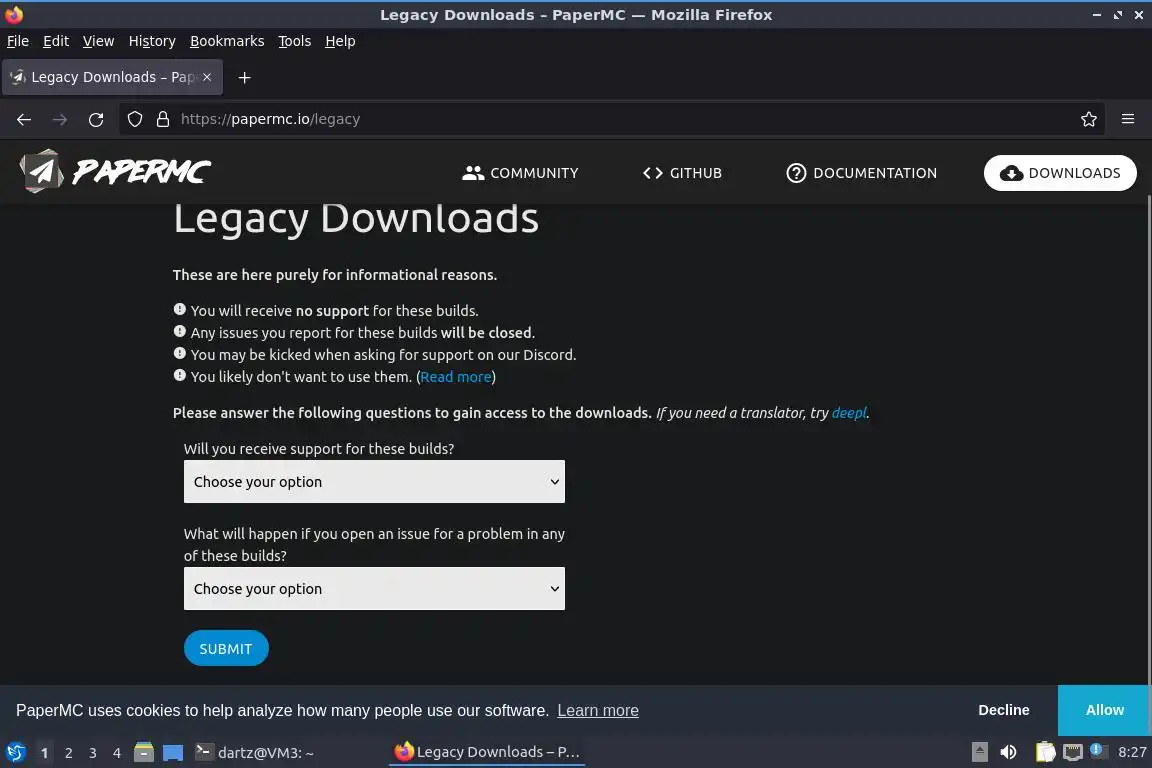Switch to workspace 2 in the taskbar

click(68, 753)
